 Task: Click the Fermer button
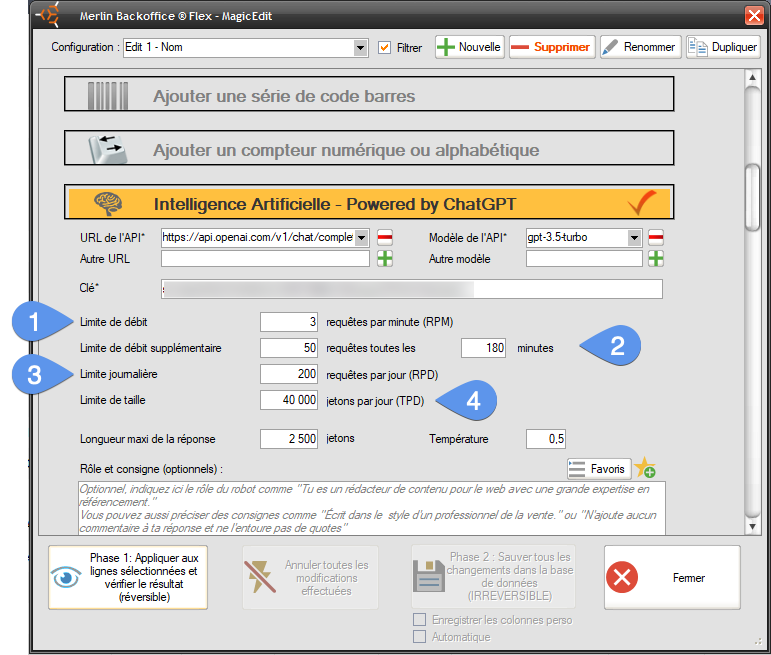pos(672,577)
